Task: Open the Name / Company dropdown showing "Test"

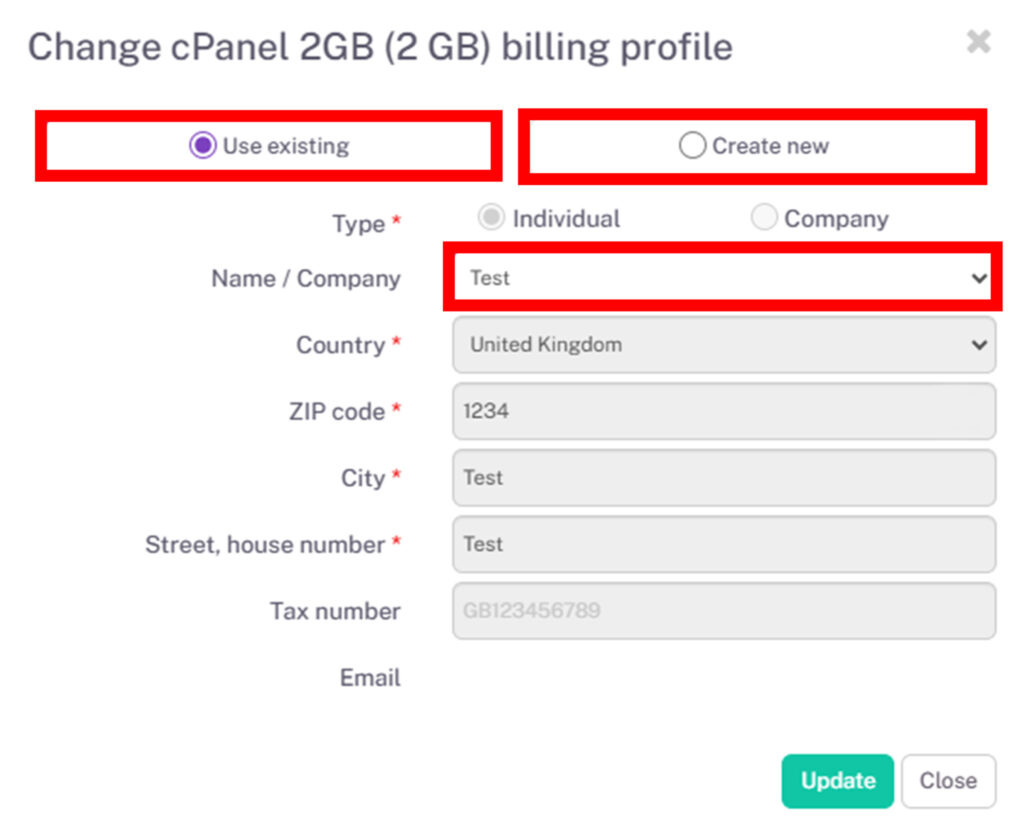Action: coord(700,278)
